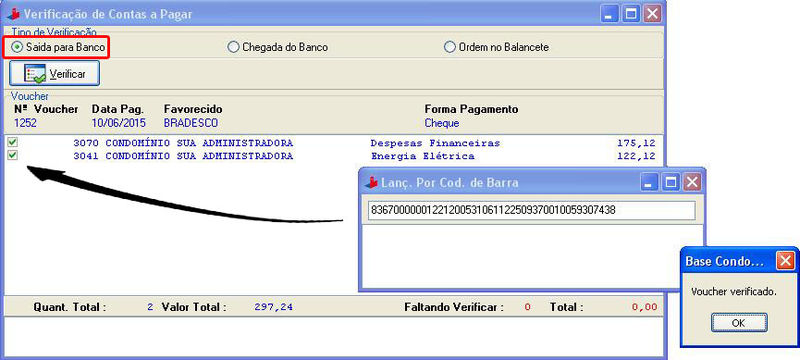Minimize the Lanç. Por Cod. de Barra window
Screen dimensions: 800x360
(649, 182)
